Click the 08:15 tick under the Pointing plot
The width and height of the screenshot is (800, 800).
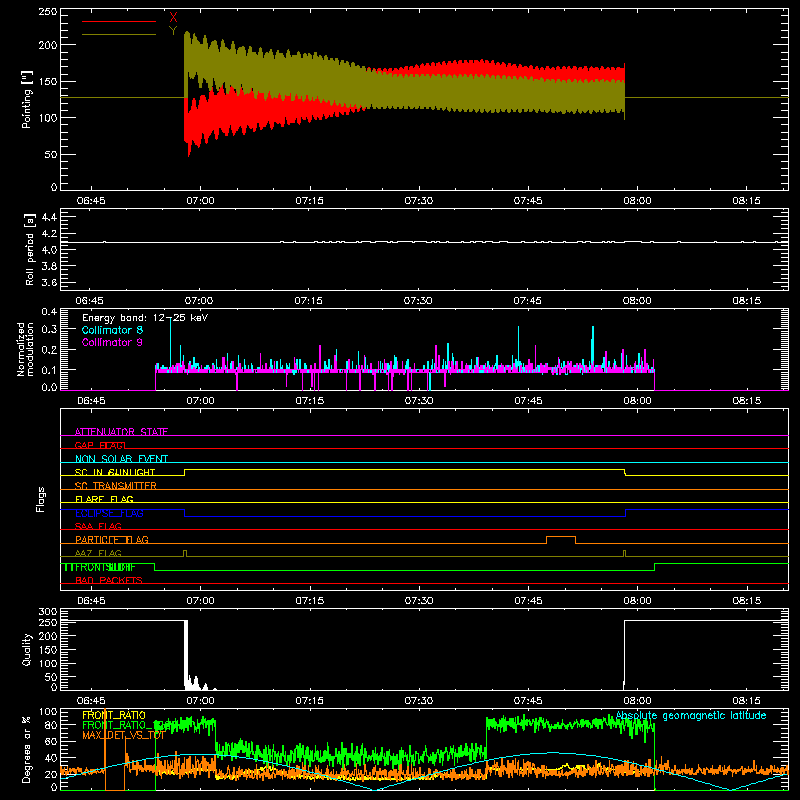pos(746,201)
